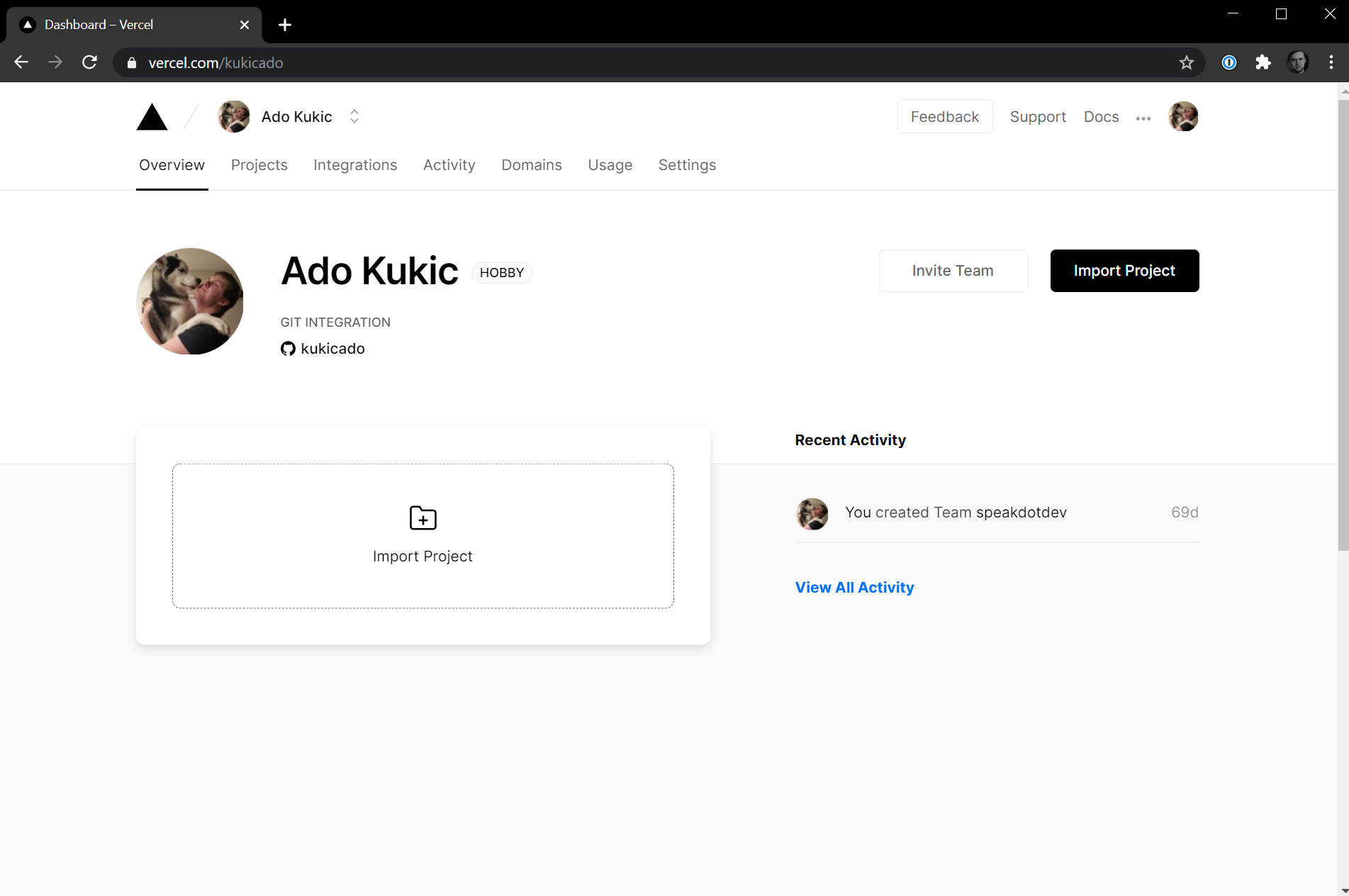Click the HOBBY plan badge
The height and width of the screenshot is (896, 1349).
[x=502, y=273]
